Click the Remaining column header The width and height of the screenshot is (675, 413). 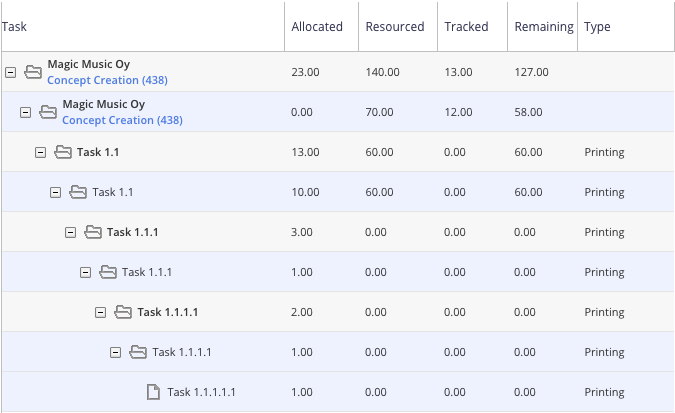coord(543,27)
